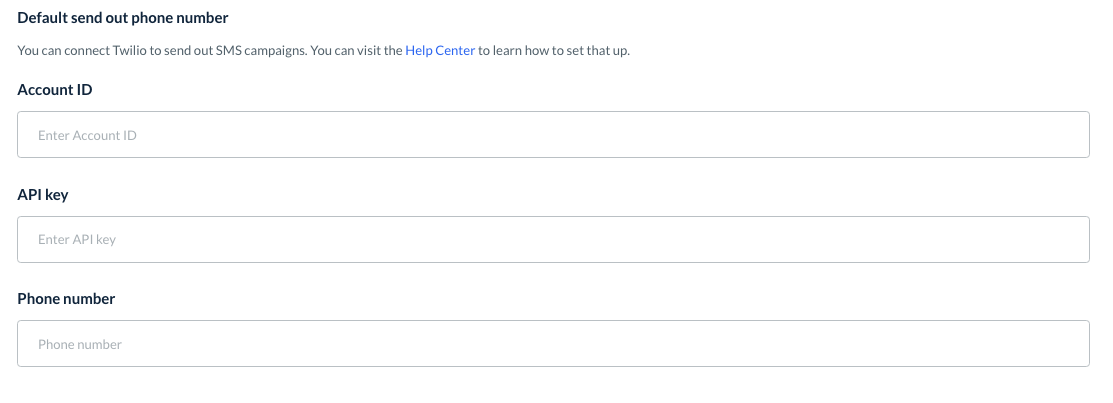Click "to learn how to set that up" text

pos(553,50)
